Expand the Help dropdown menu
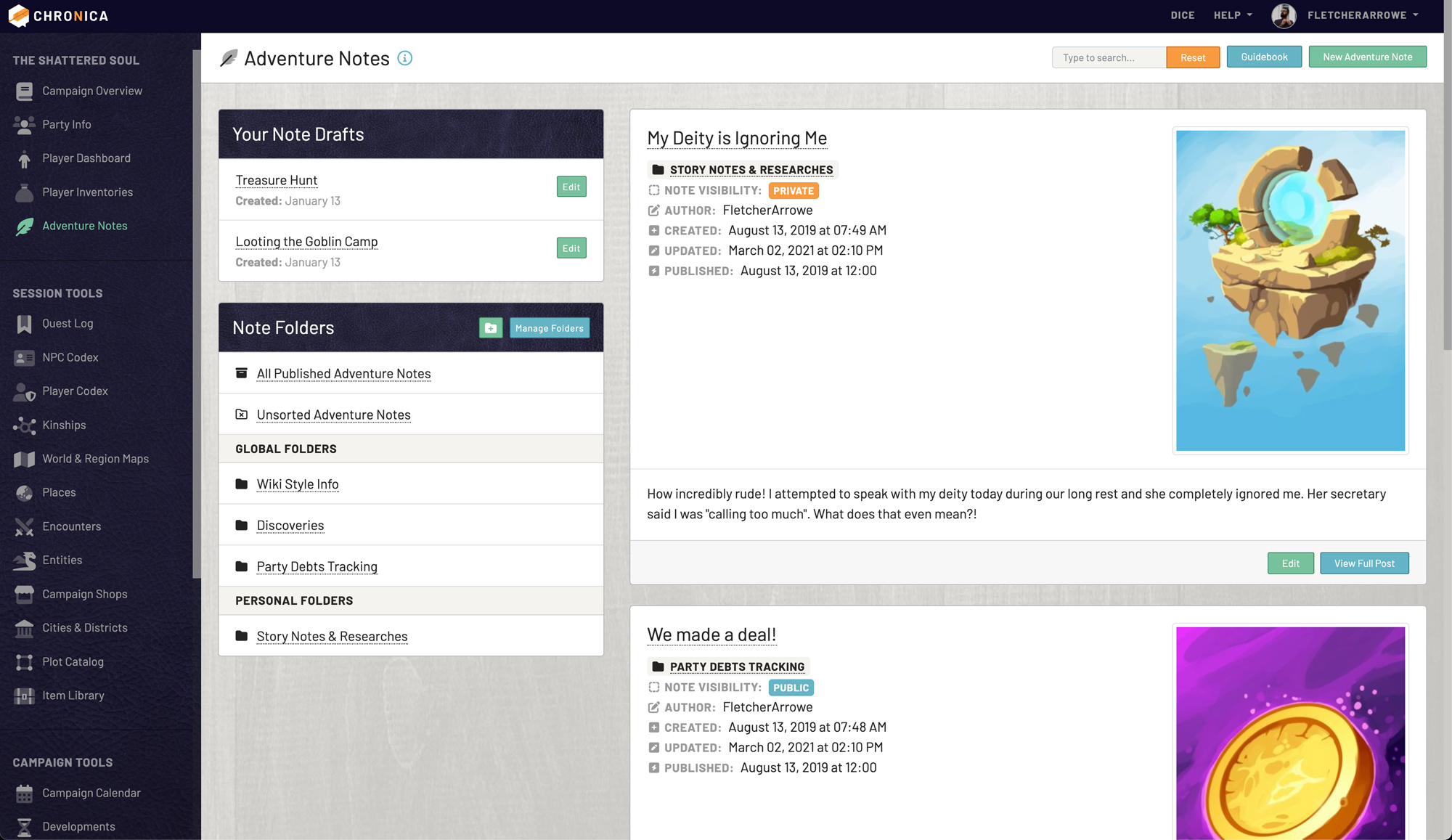The image size is (1452, 840). tap(1232, 15)
